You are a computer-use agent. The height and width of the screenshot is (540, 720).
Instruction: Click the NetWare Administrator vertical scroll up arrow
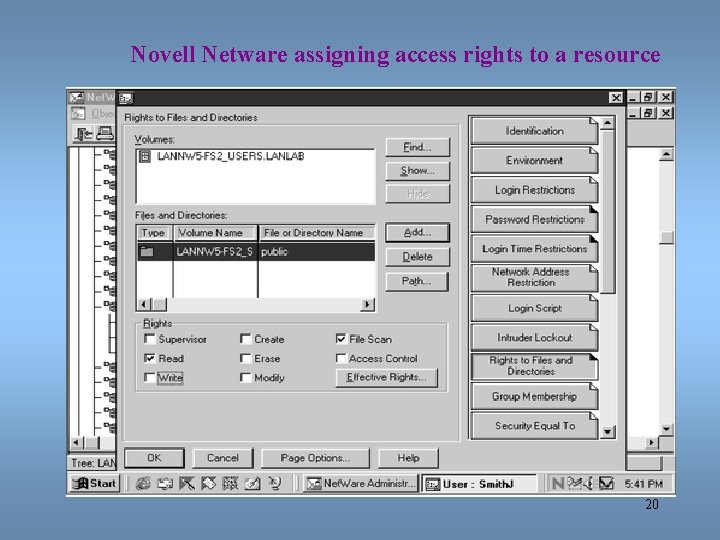tap(666, 154)
